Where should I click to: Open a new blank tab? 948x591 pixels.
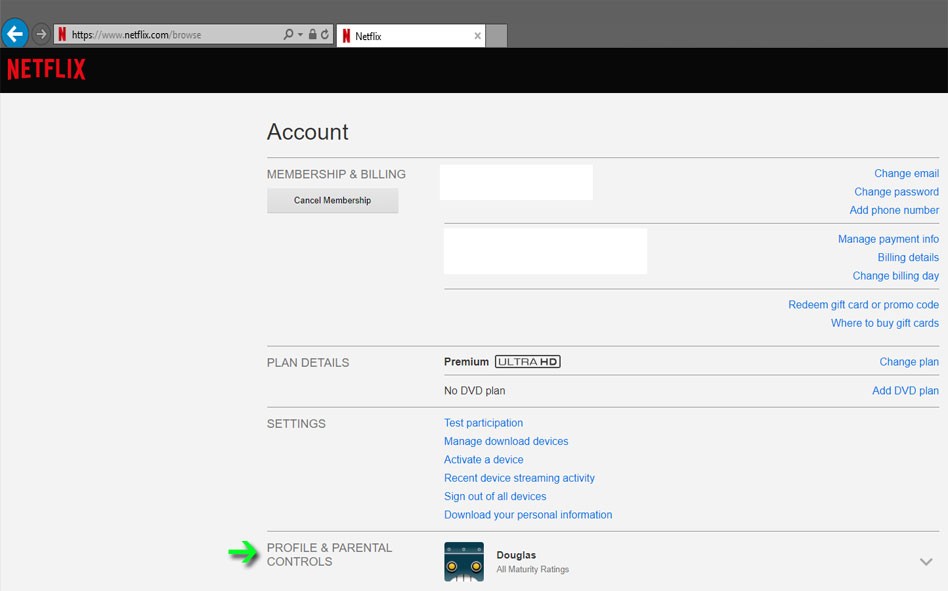tap(496, 36)
